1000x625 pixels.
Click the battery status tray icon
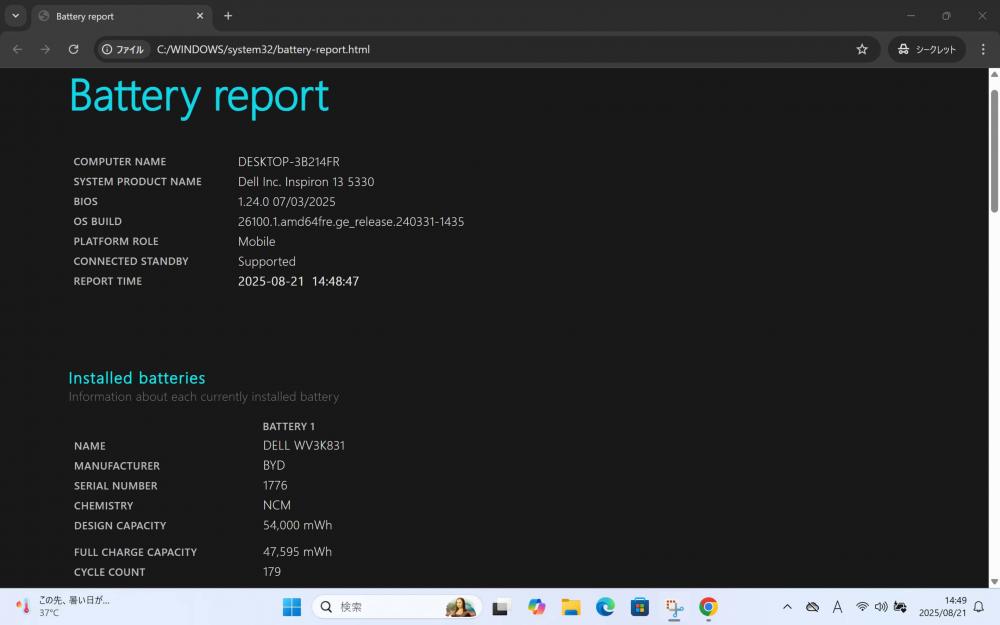point(900,607)
